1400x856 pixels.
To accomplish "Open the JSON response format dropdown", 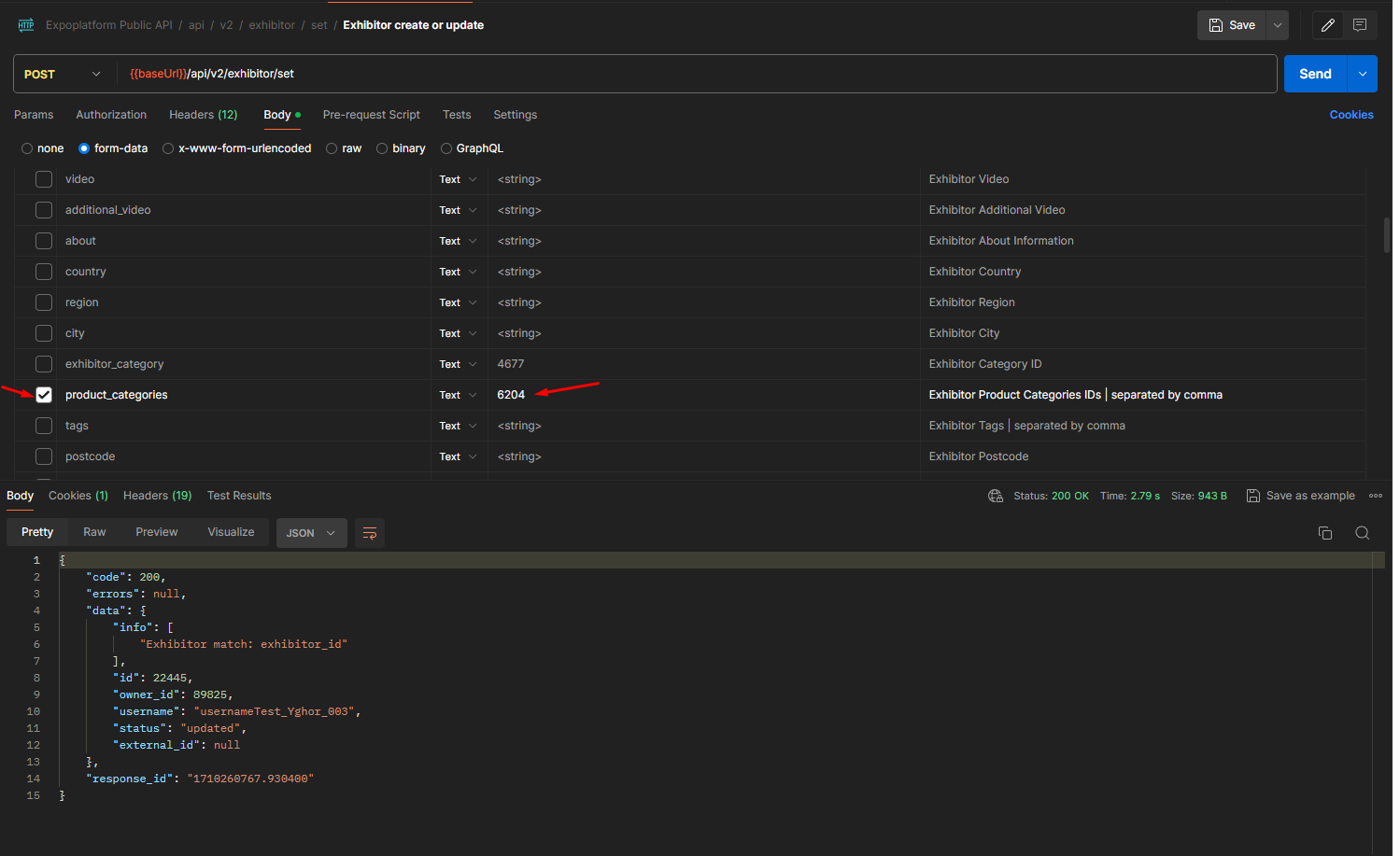I will coord(311,532).
